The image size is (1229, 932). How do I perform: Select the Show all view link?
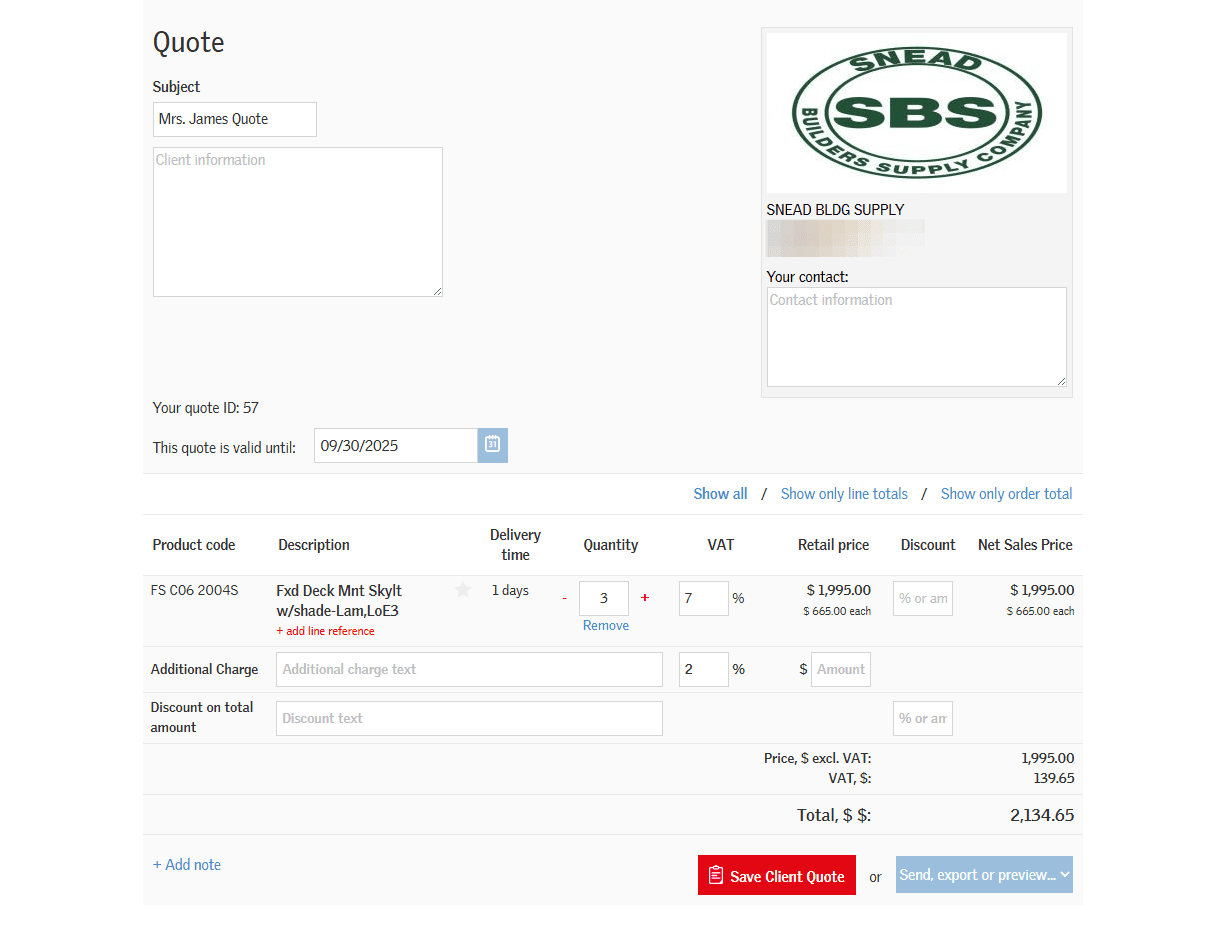coord(720,494)
